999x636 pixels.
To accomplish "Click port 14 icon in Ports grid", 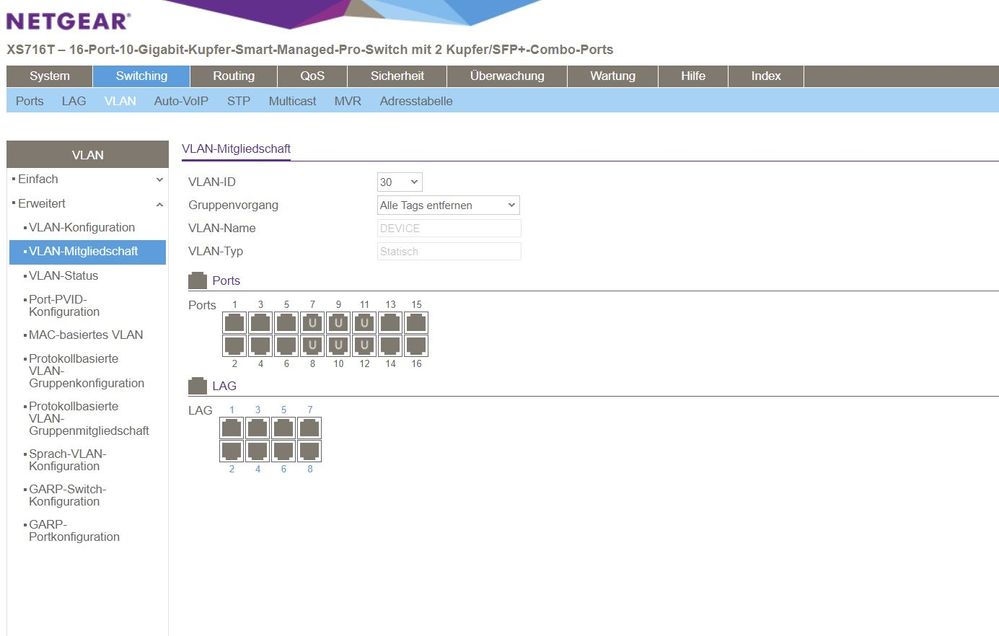I will coord(390,346).
